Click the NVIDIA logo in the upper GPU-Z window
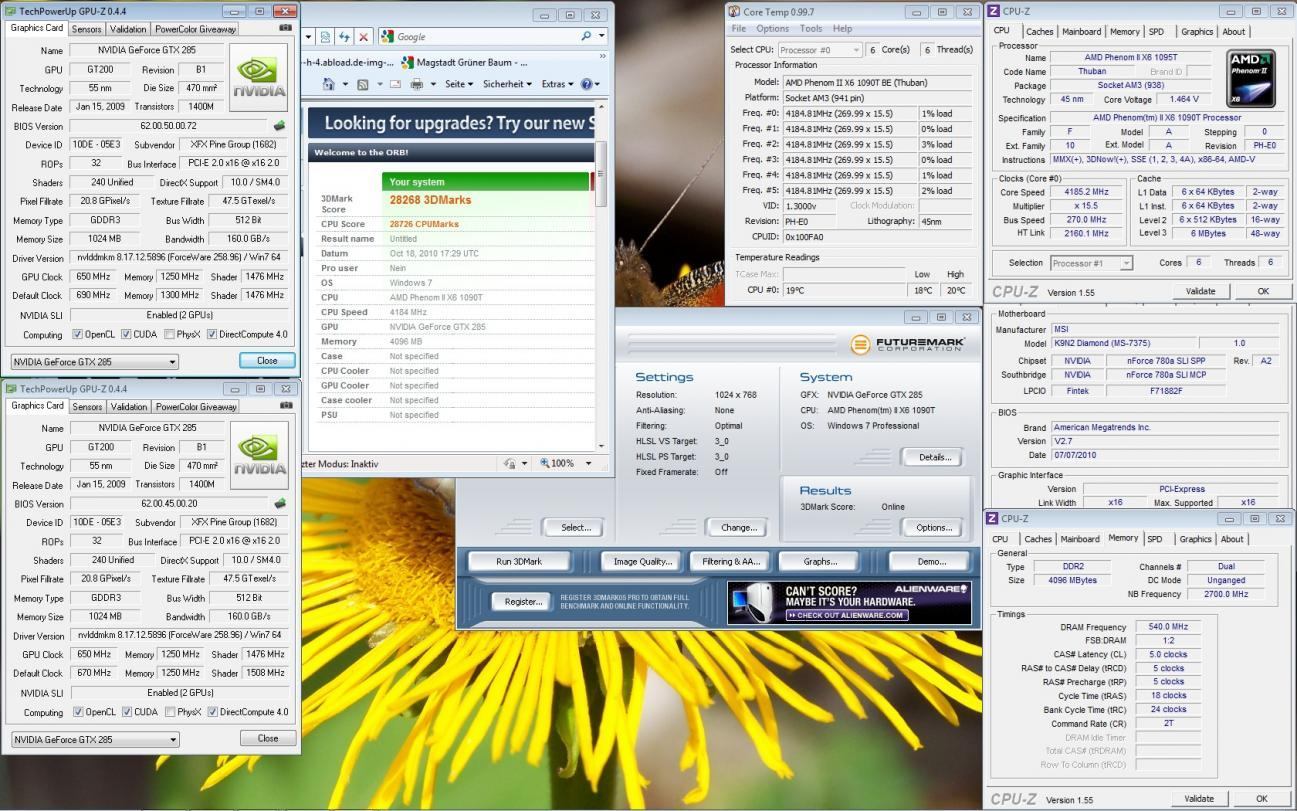The image size is (1297, 811). 260,75
